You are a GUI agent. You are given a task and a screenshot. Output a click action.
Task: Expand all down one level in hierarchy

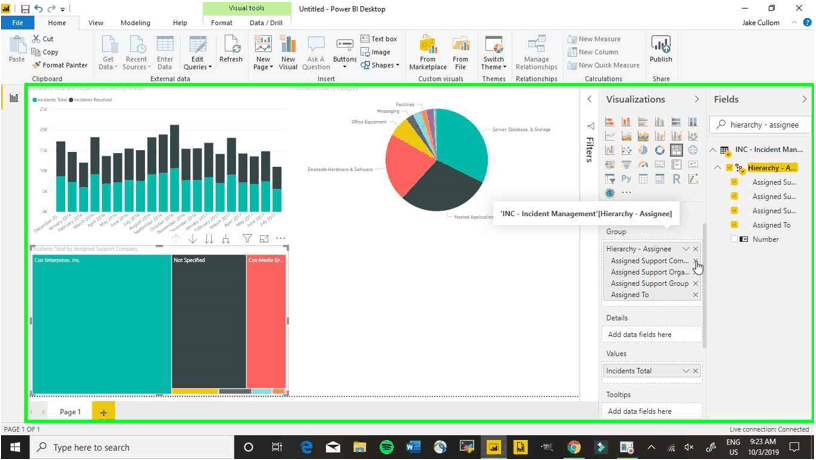click(x=225, y=239)
